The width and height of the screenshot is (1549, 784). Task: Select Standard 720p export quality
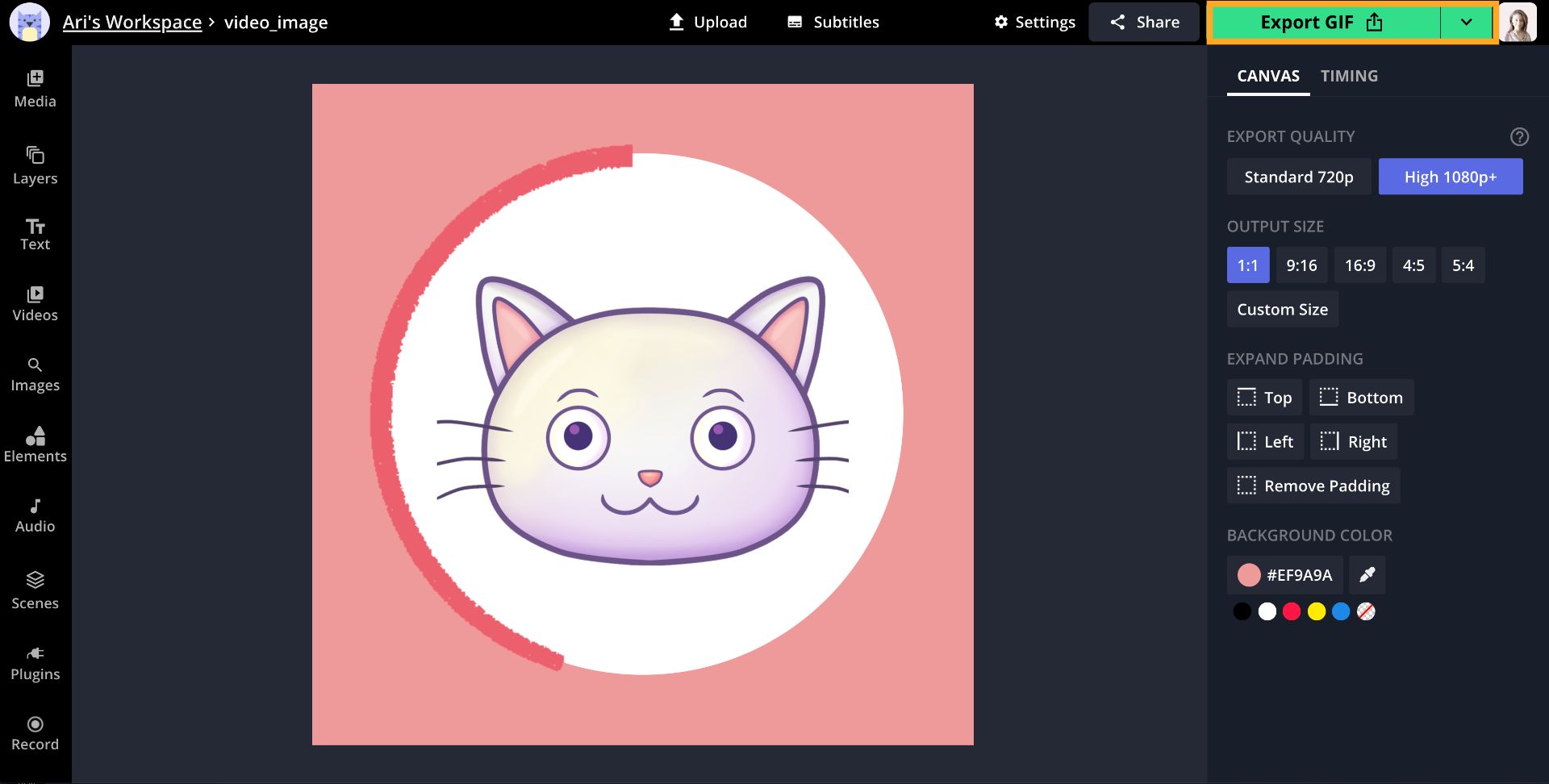(x=1298, y=177)
